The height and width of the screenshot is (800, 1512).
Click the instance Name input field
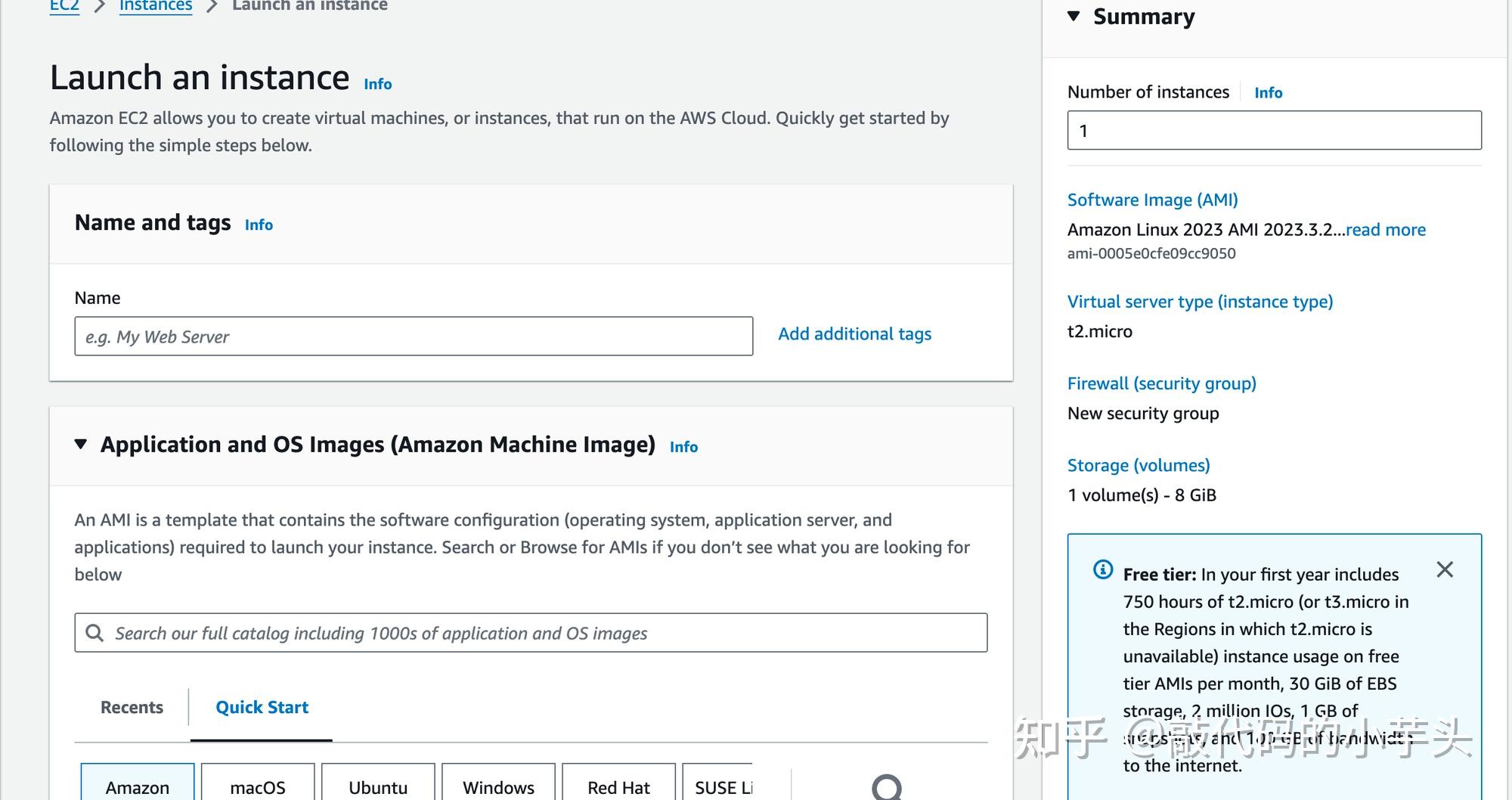tap(414, 336)
